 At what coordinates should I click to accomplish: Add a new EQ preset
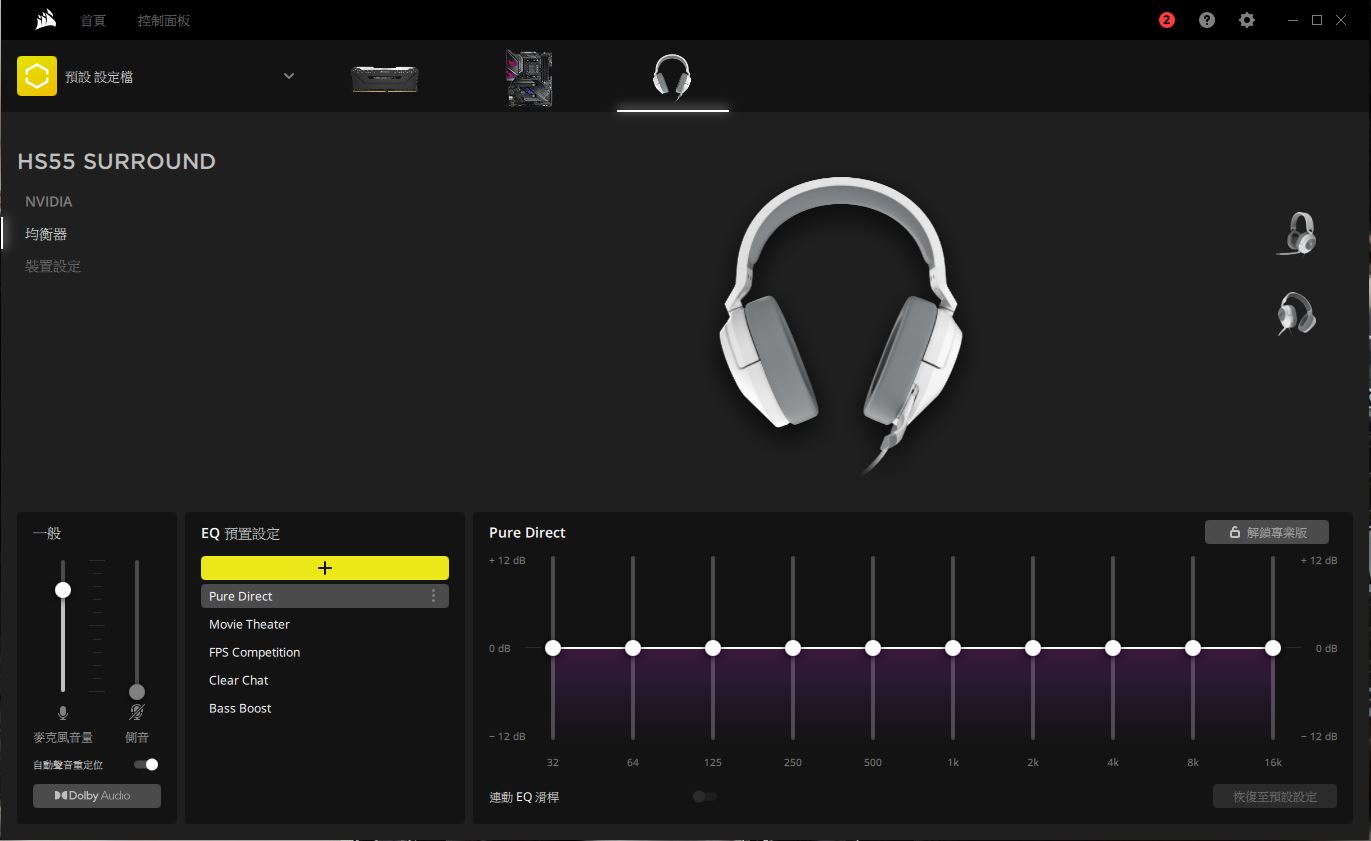[325, 568]
